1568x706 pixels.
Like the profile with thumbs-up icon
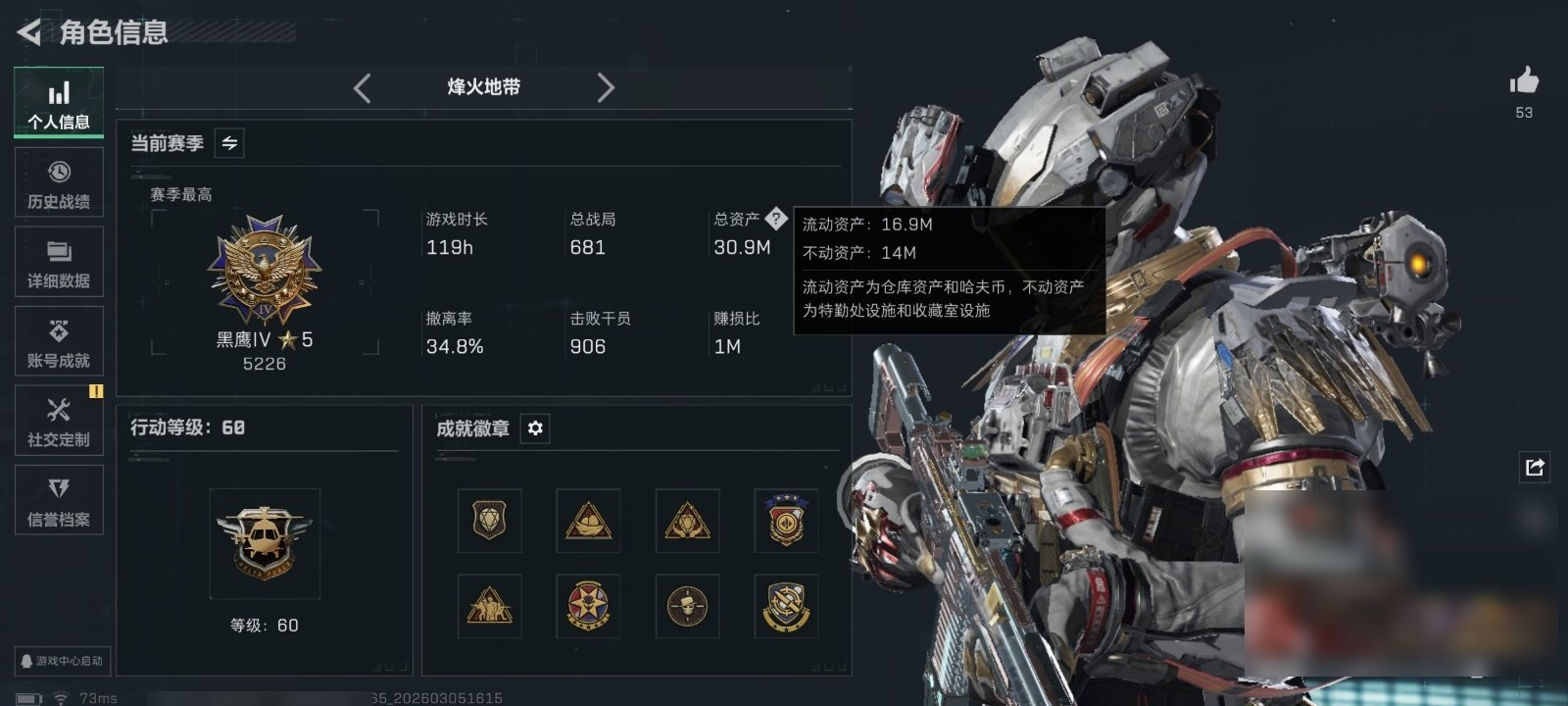[1524, 80]
